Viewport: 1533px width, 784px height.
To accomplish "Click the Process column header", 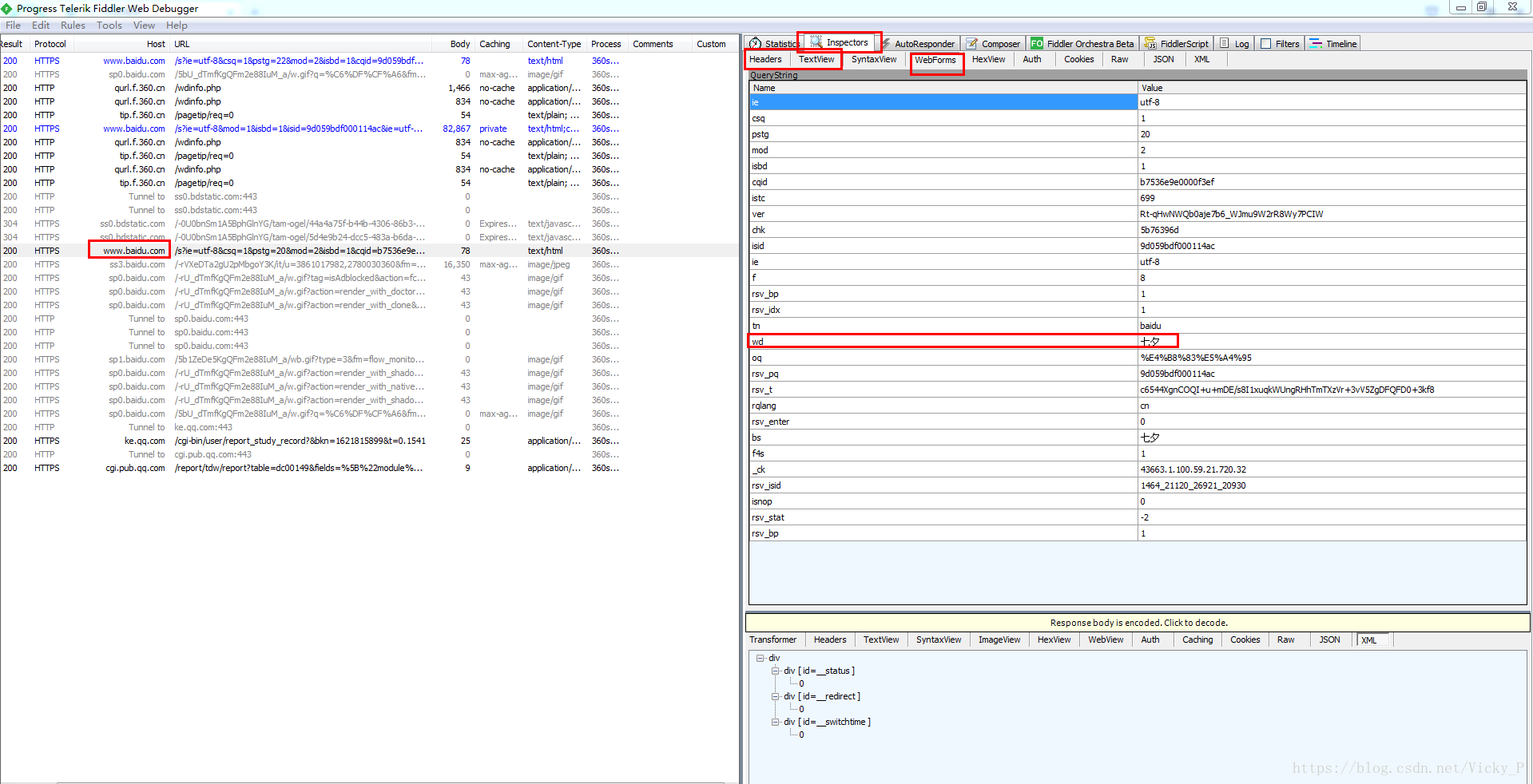I will pos(606,44).
